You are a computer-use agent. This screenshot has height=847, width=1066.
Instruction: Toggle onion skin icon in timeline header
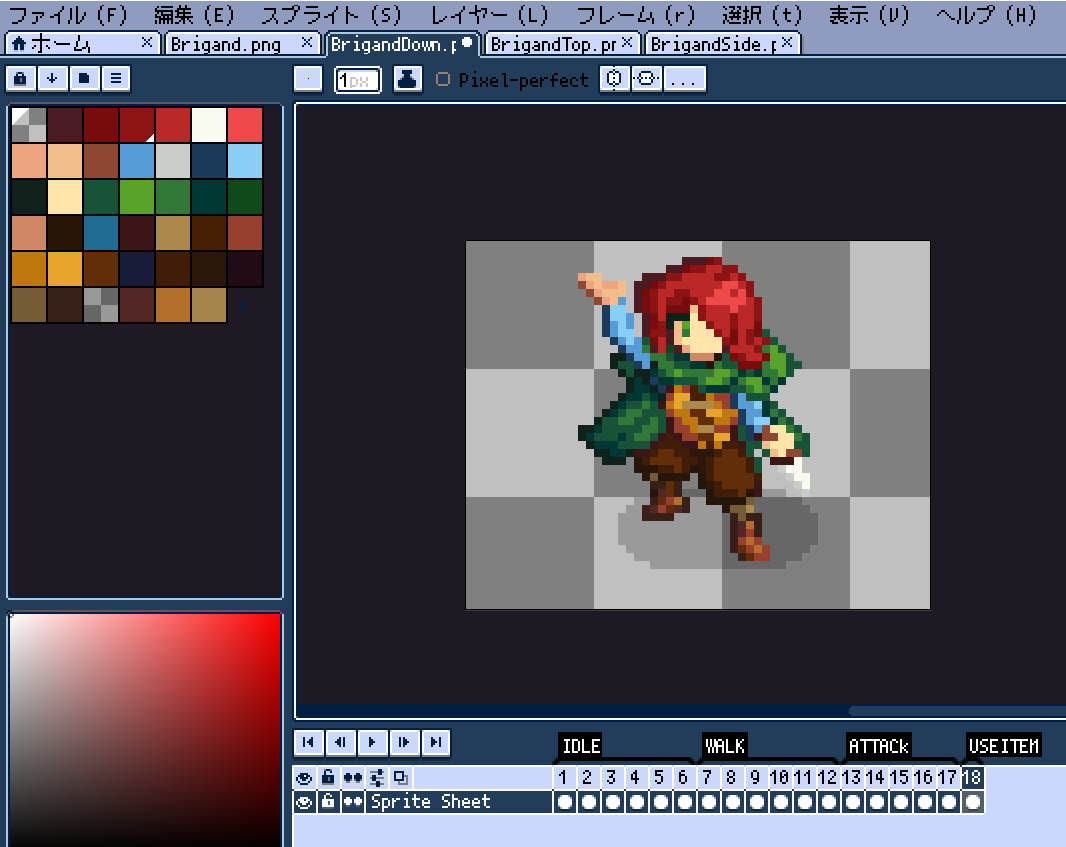click(x=401, y=778)
